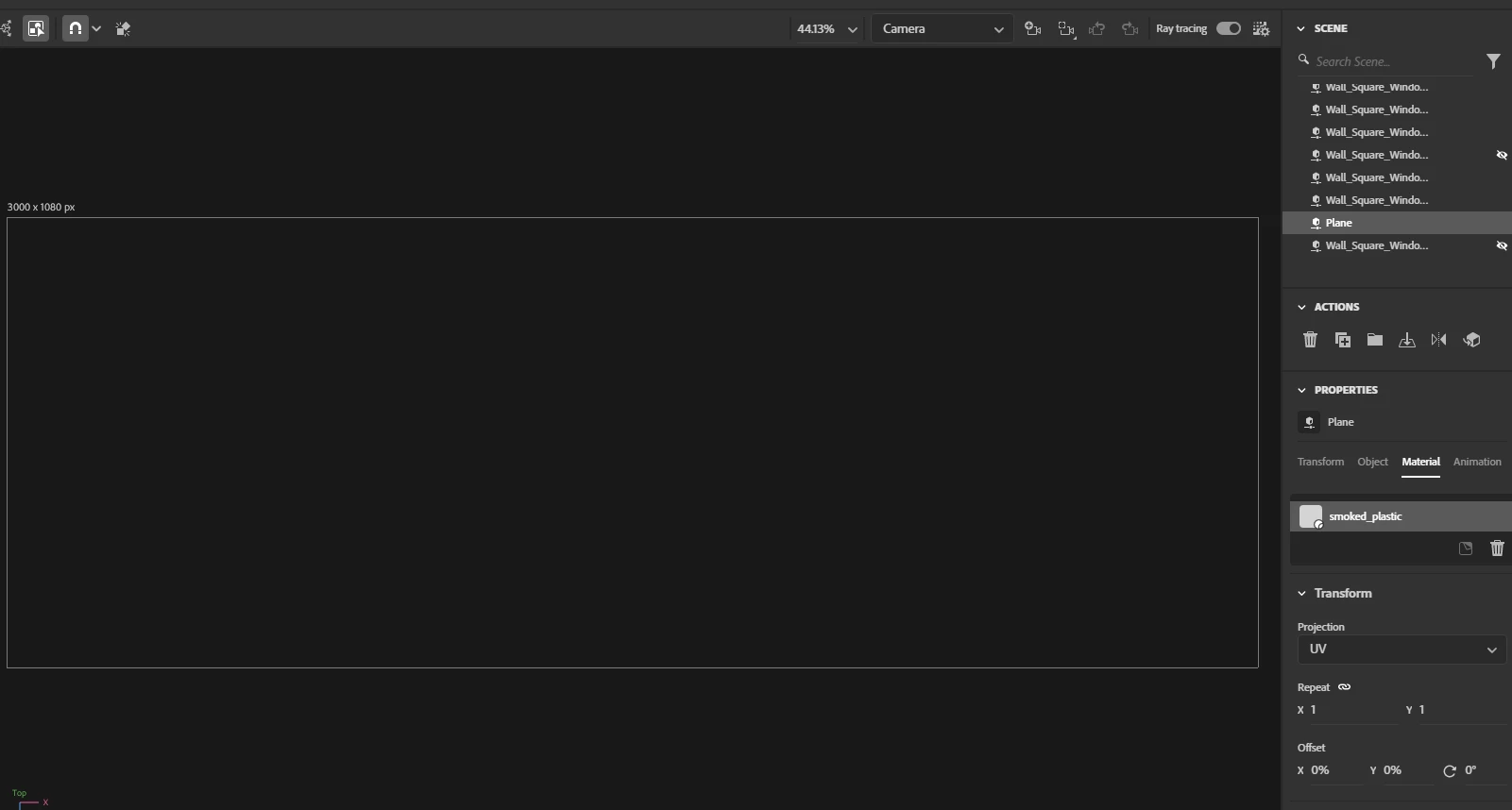Click the Mirror flip action icon
This screenshot has width=1512, height=810.
pyautogui.click(x=1439, y=340)
